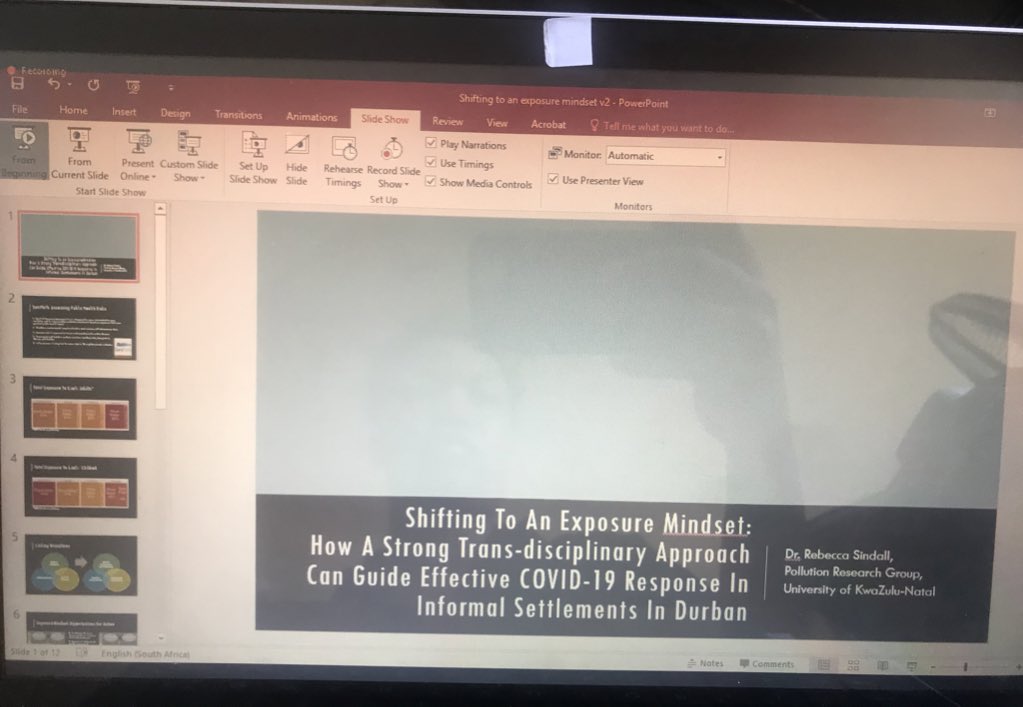Click spell check icon in status bar
The width and height of the screenshot is (1023, 707).
pos(82,652)
